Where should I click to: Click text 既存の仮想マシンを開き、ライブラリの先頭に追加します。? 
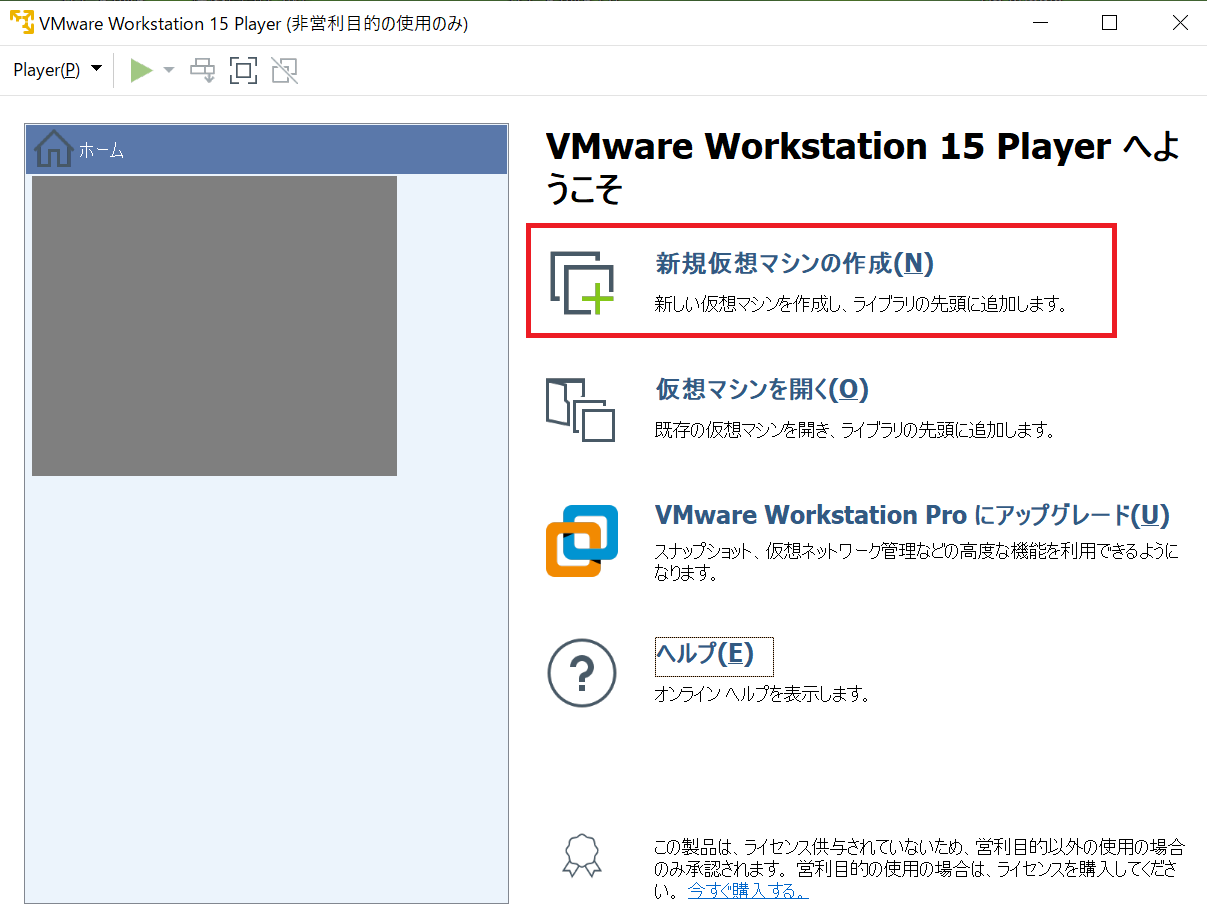pos(855,431)
